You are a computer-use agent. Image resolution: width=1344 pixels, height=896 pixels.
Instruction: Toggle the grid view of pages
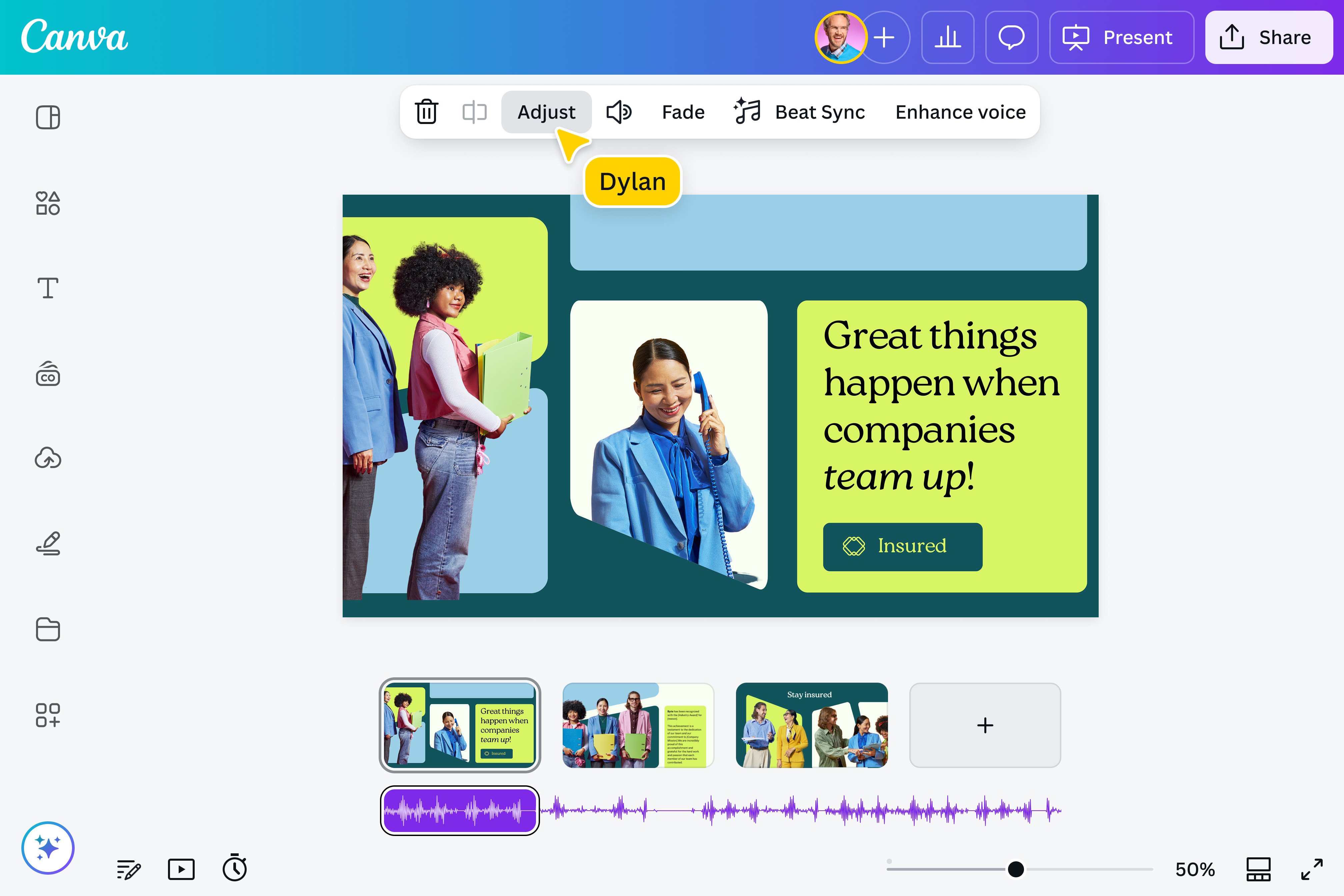pos(1258,869)
